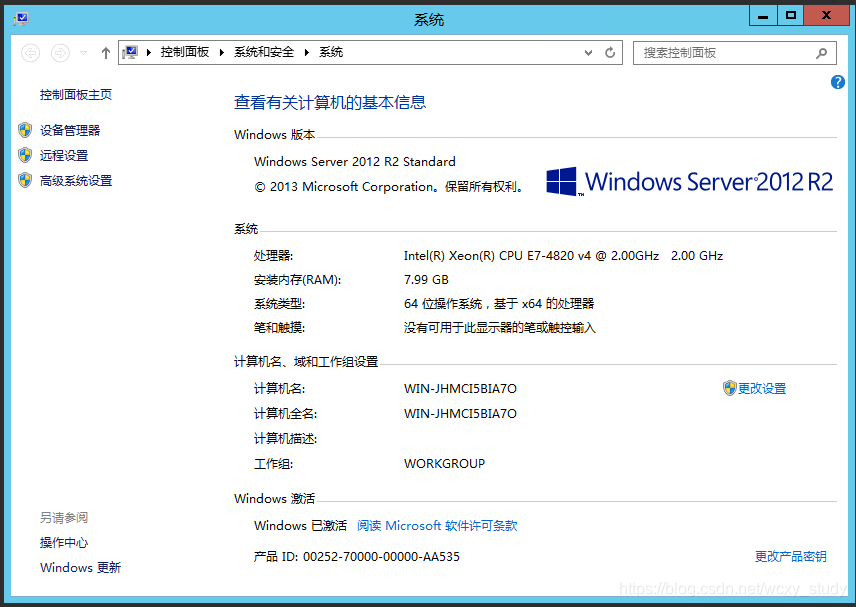
Task: Open the recent locations dropdown arrow
Action: click(x=84, y=53)
